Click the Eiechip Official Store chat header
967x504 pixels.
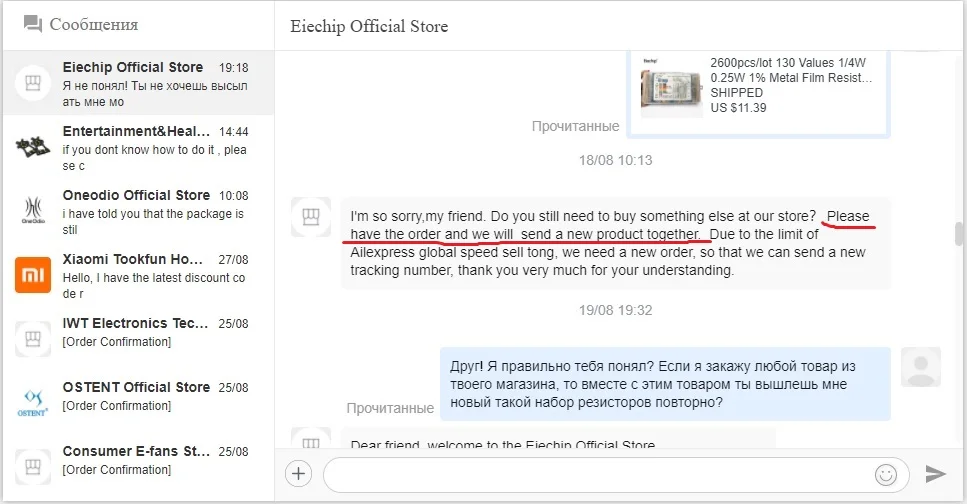[369, 27]
